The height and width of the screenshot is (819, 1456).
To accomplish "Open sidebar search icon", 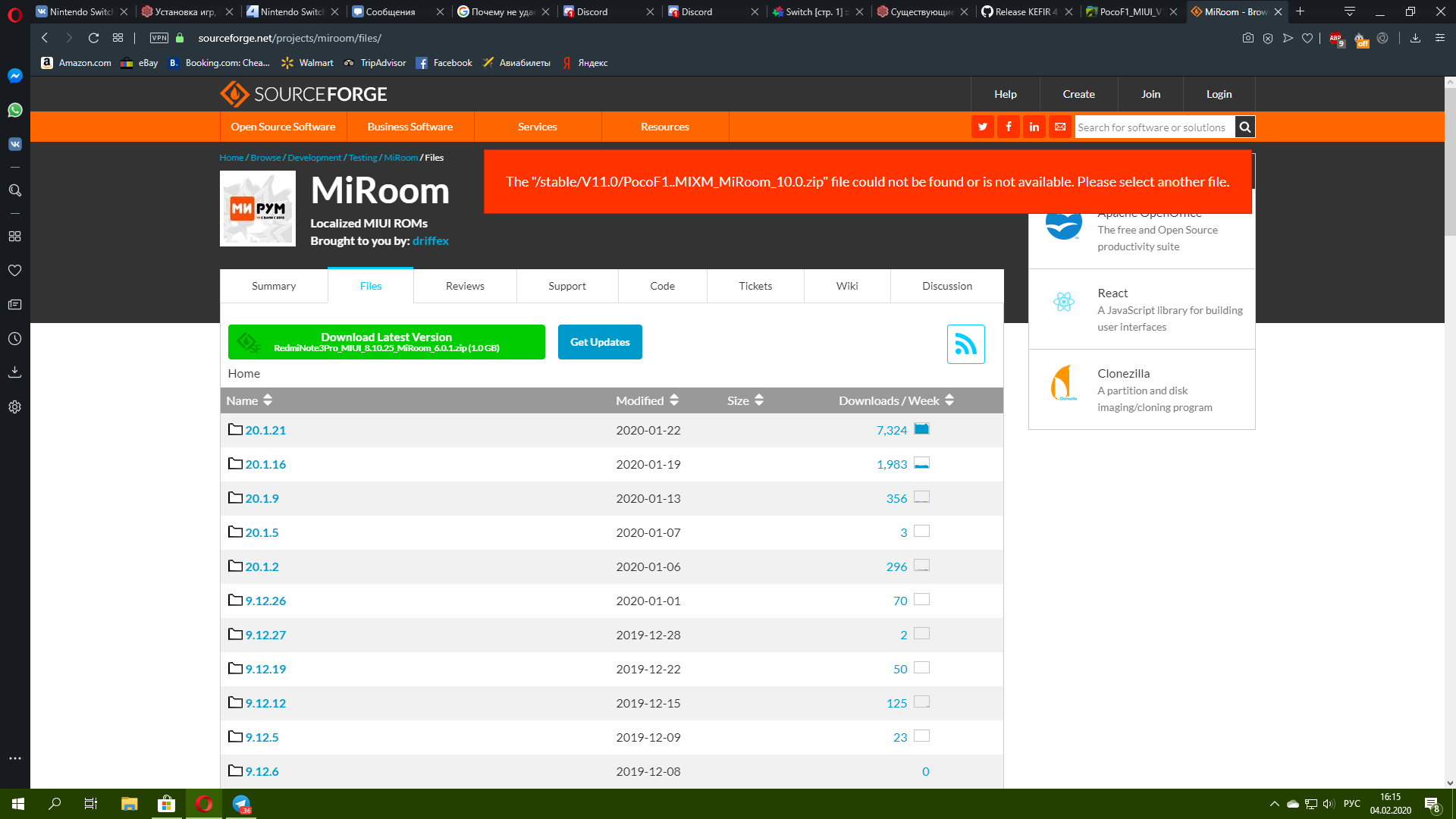I will (x=14, y=190).
